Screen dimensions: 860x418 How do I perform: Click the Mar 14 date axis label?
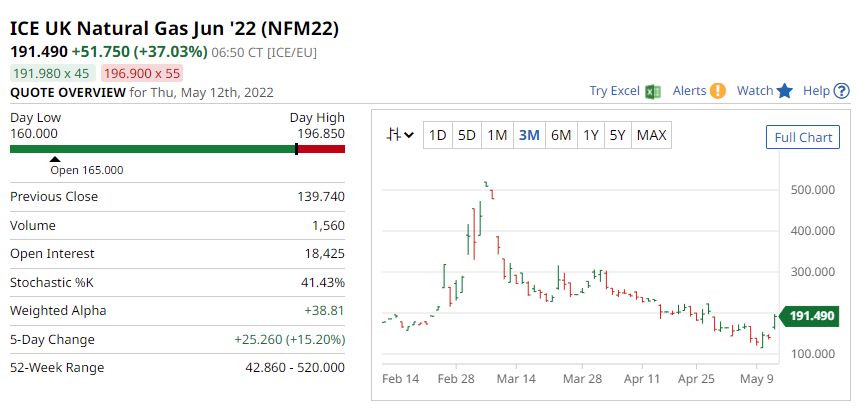(516, 379)
